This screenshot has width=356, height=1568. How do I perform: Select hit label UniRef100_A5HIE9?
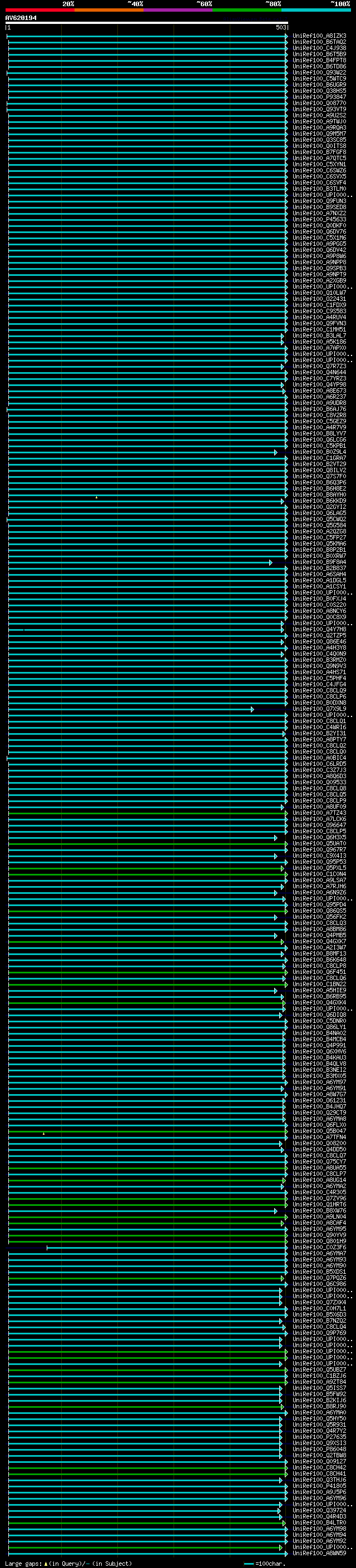[x=319, y=990]
